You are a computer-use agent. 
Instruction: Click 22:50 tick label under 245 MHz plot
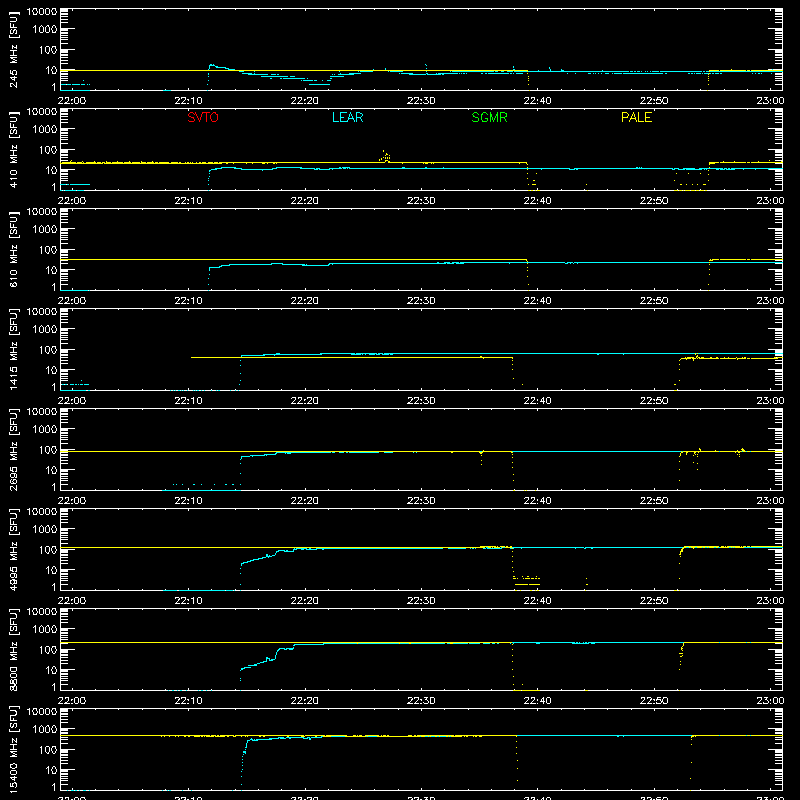pos(654,101)
